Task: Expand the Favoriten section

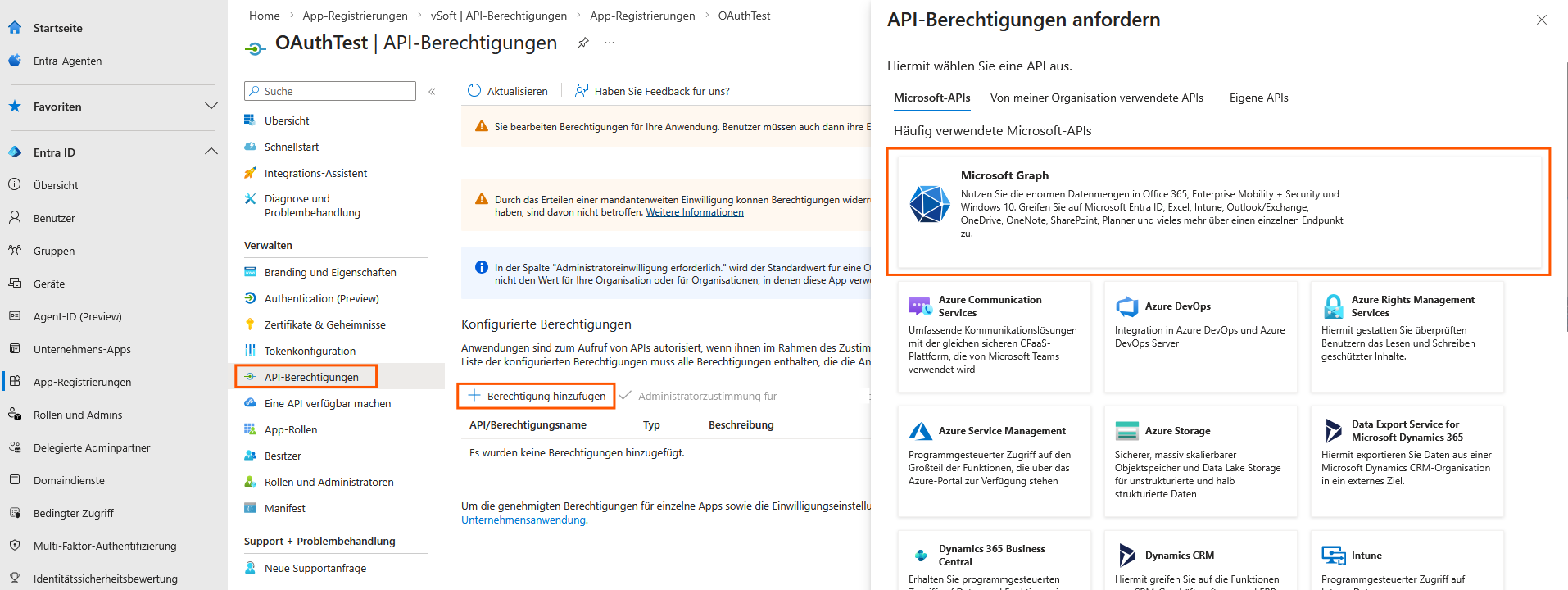Action: 211,106
